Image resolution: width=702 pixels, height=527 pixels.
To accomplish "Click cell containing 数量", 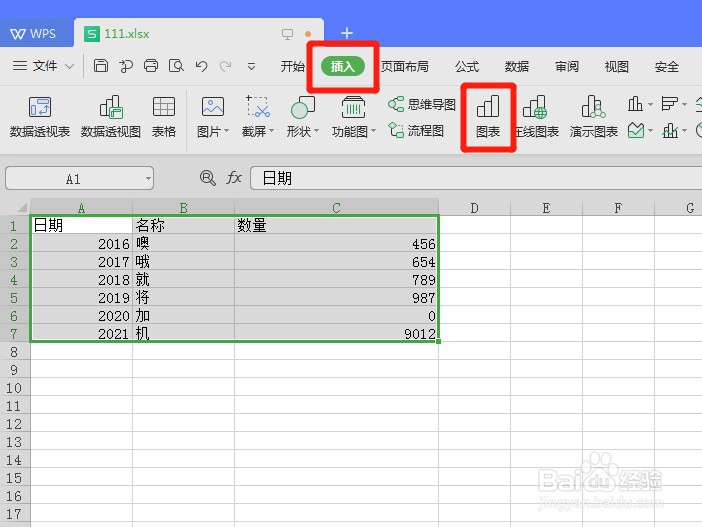I will (336, 225).
